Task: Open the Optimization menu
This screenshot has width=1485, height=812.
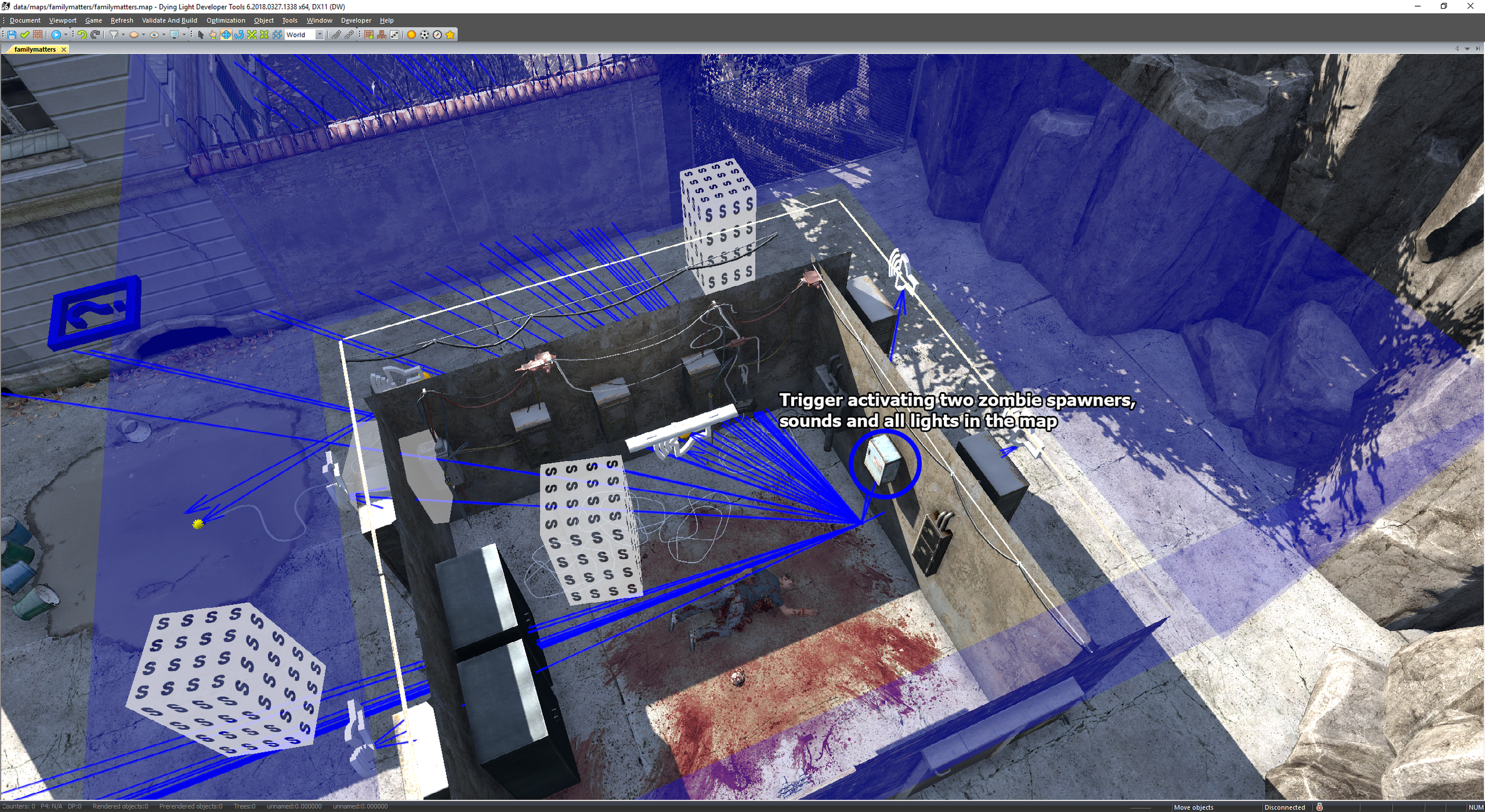Action: coord(226,20)
